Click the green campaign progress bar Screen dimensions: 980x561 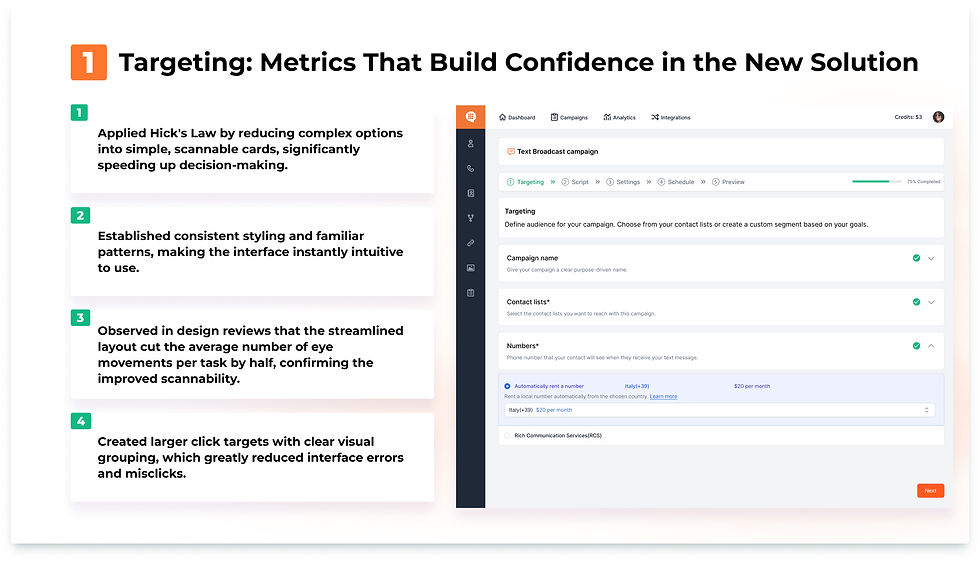pos(876,181)
